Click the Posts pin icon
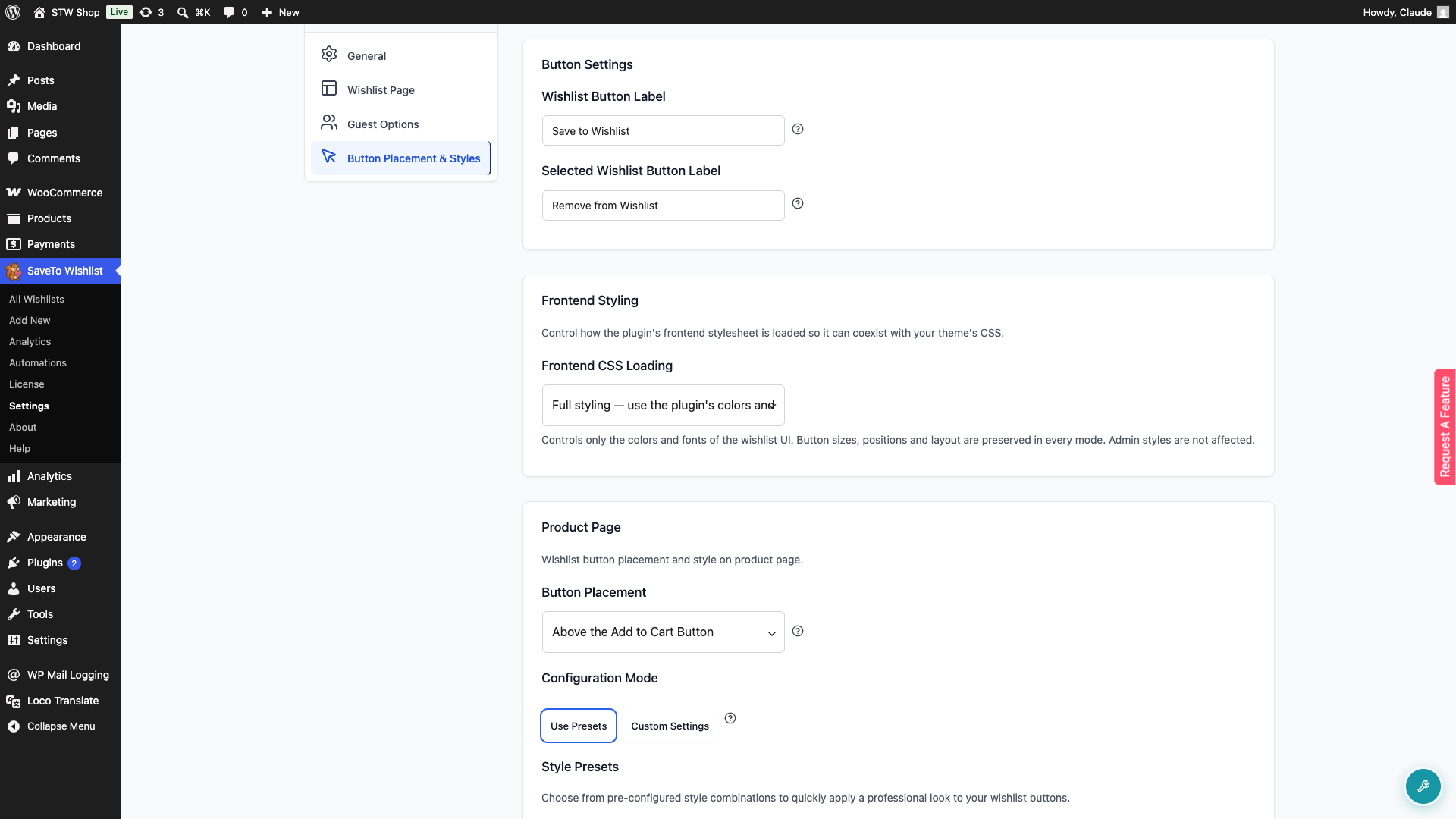 [x=14, y=80]
